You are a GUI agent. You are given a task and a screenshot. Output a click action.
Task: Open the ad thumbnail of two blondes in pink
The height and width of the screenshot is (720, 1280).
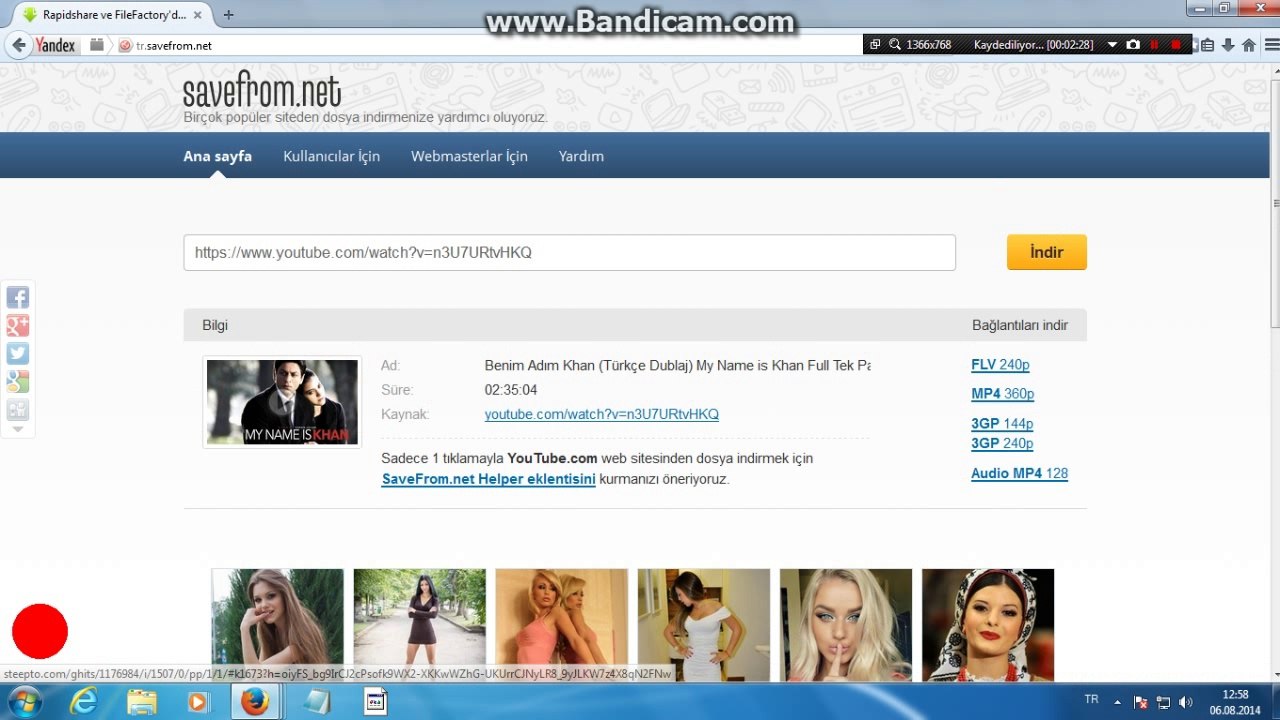(x=562, y=625)
